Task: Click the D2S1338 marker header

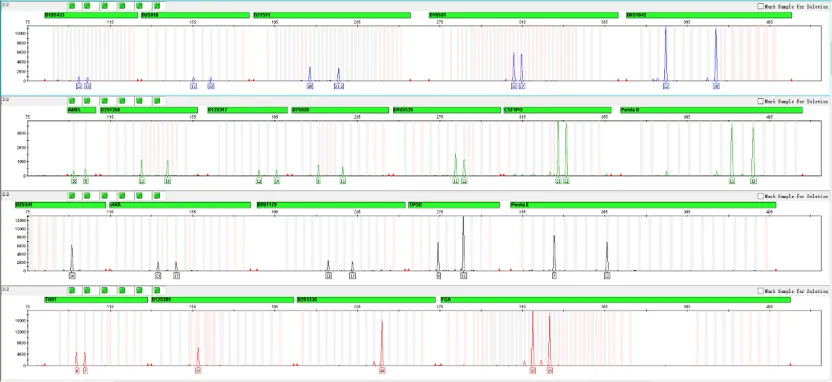Action: pyautogui.click(x=367, y=300)
